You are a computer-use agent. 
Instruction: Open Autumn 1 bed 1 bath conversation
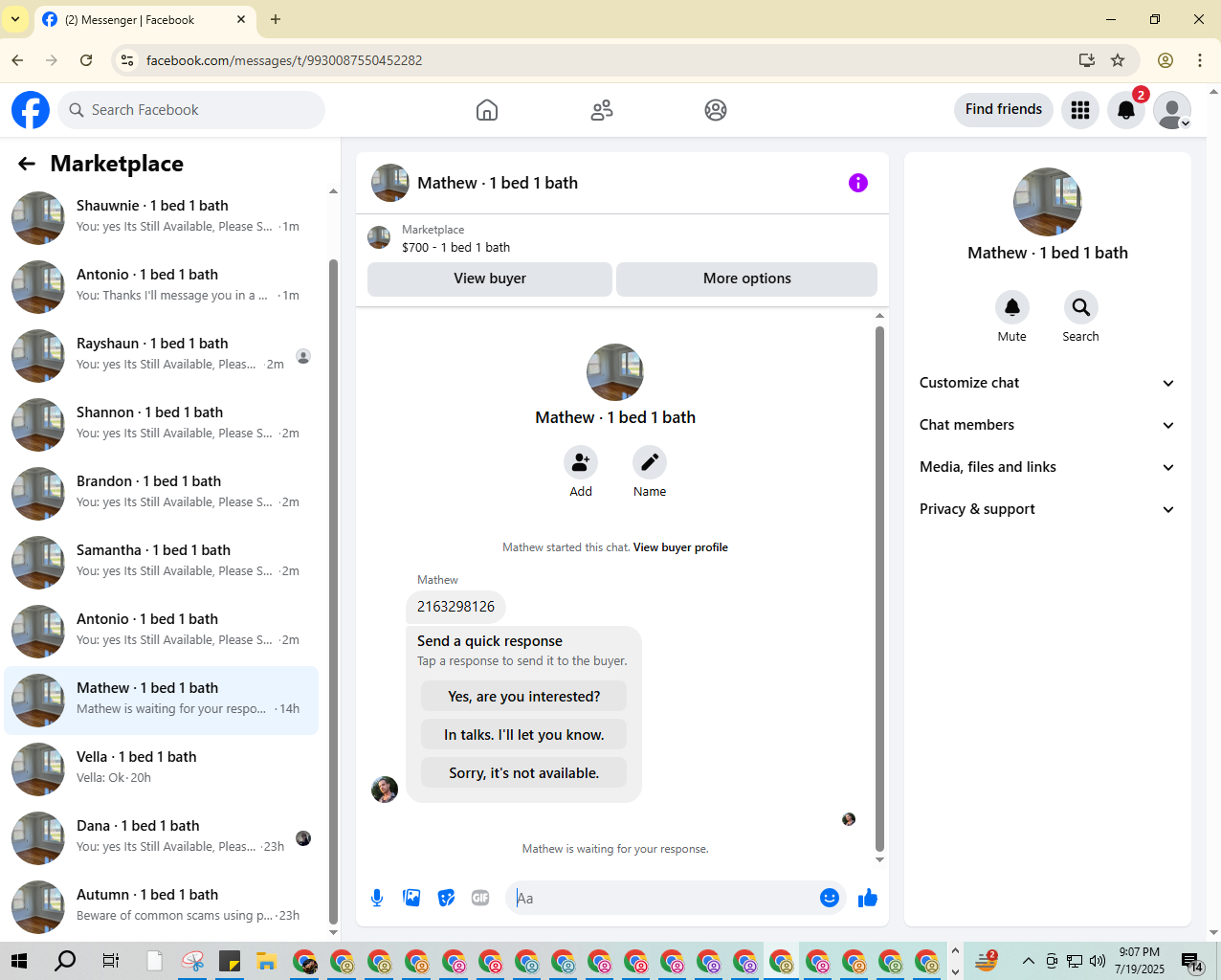pyautogui.click(x=162, y=907)
